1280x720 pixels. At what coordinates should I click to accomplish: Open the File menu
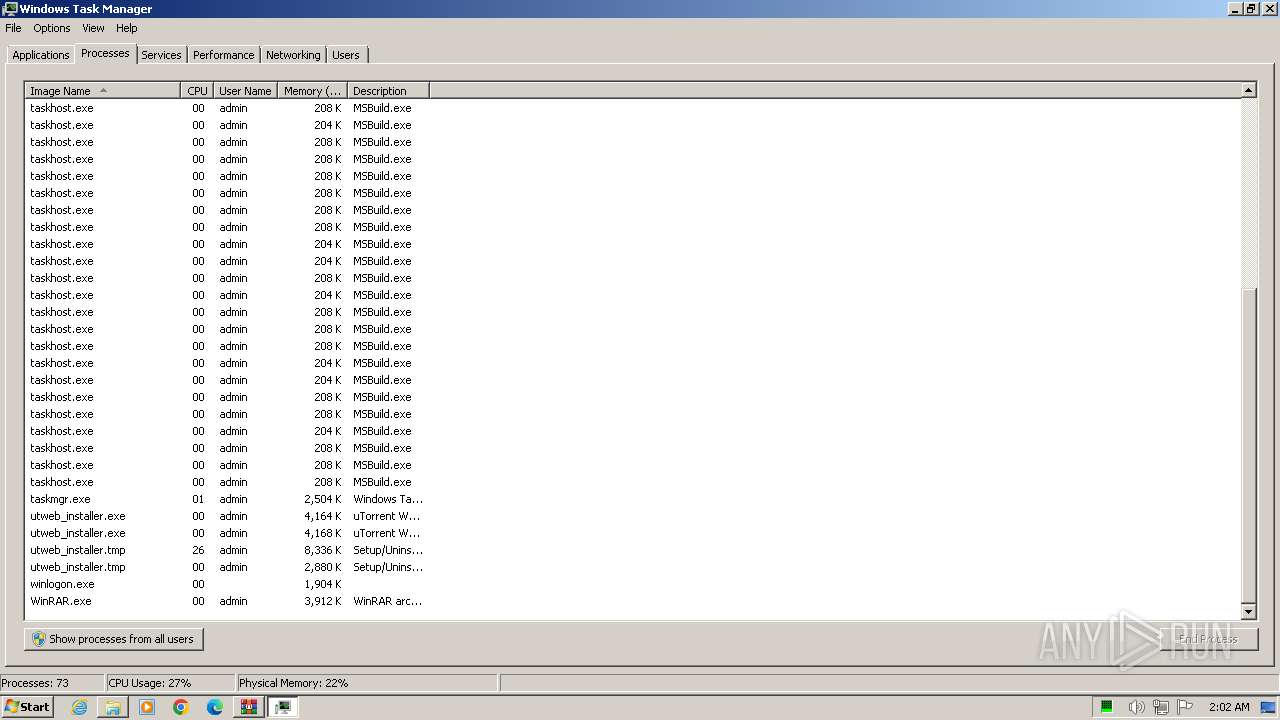13,28
